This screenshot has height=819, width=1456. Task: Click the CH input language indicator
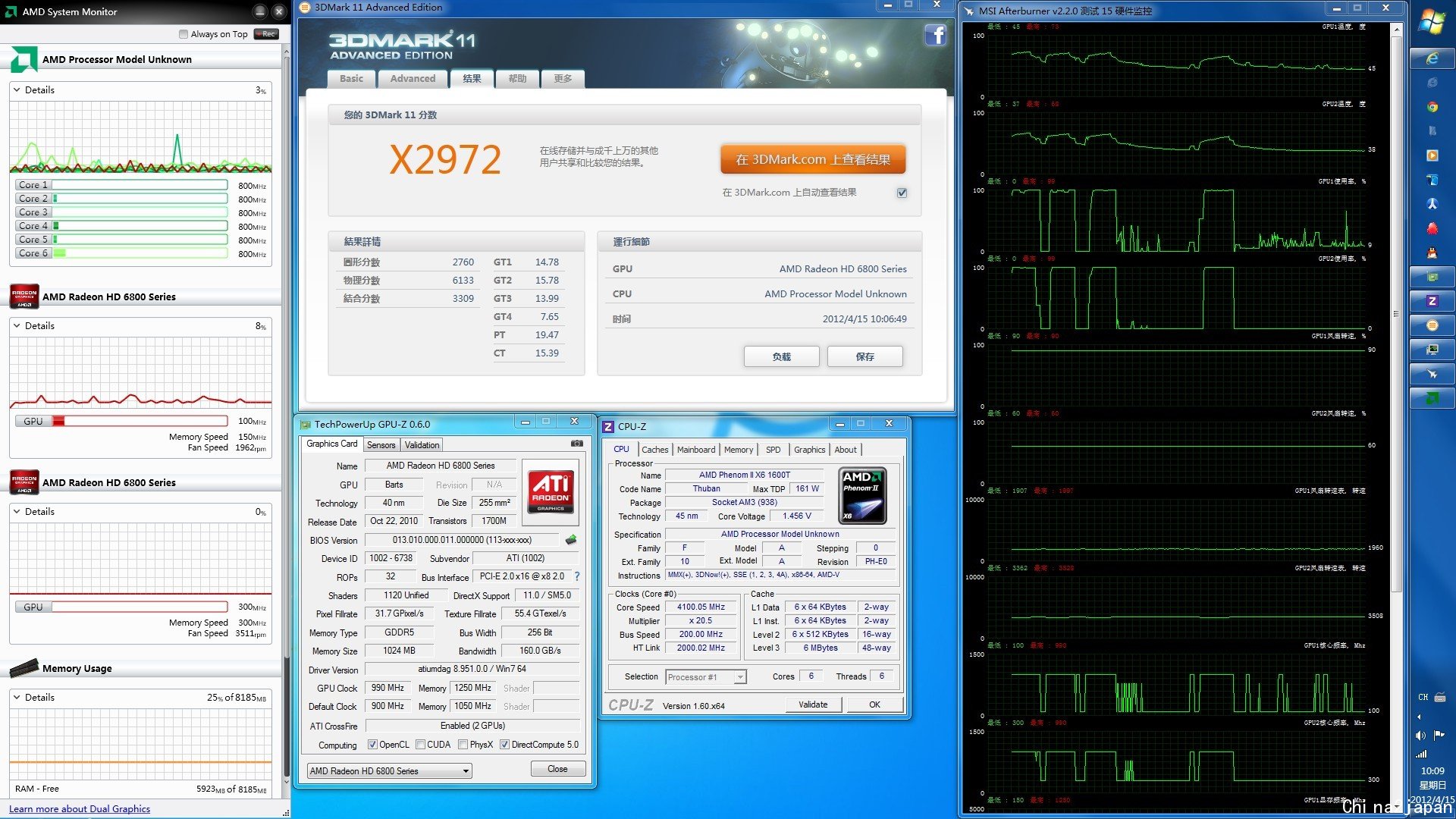pos(1423,697)
